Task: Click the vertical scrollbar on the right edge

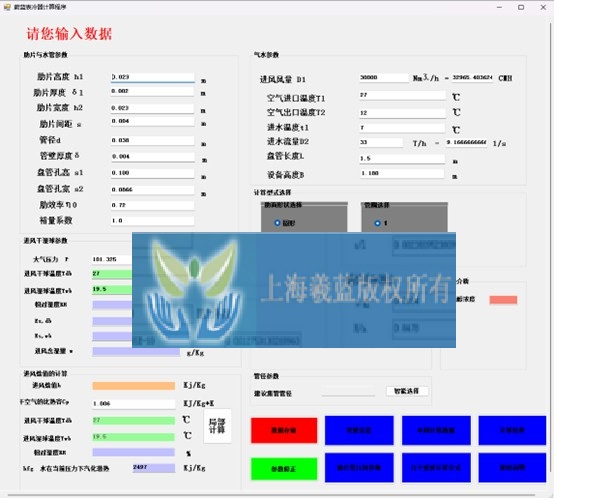Action: coord(550,249)
